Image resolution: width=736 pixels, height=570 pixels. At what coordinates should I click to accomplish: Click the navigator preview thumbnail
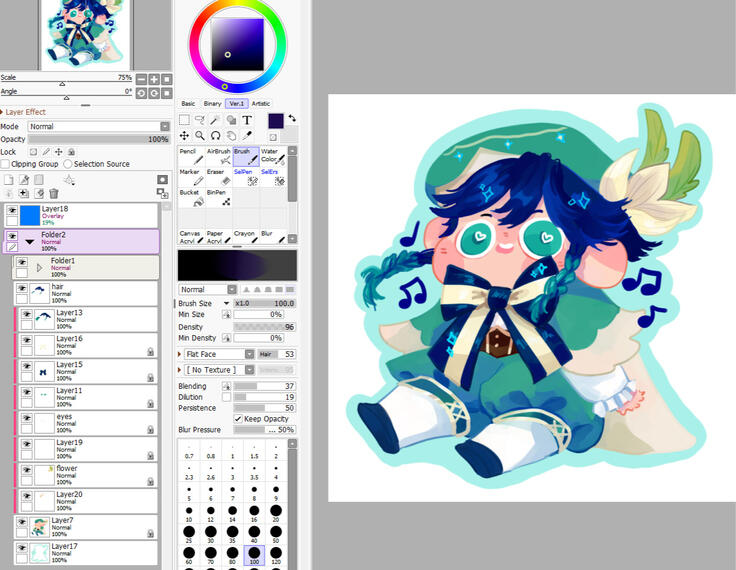(x=85, y=34)
